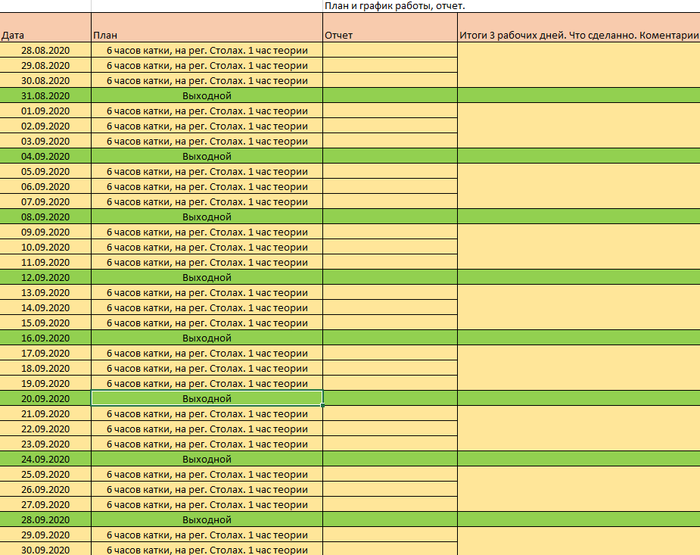The height and width of the screenshot is (555, 700).
Task: Click the 'План' column header cell
Action: tap(207, 28)
